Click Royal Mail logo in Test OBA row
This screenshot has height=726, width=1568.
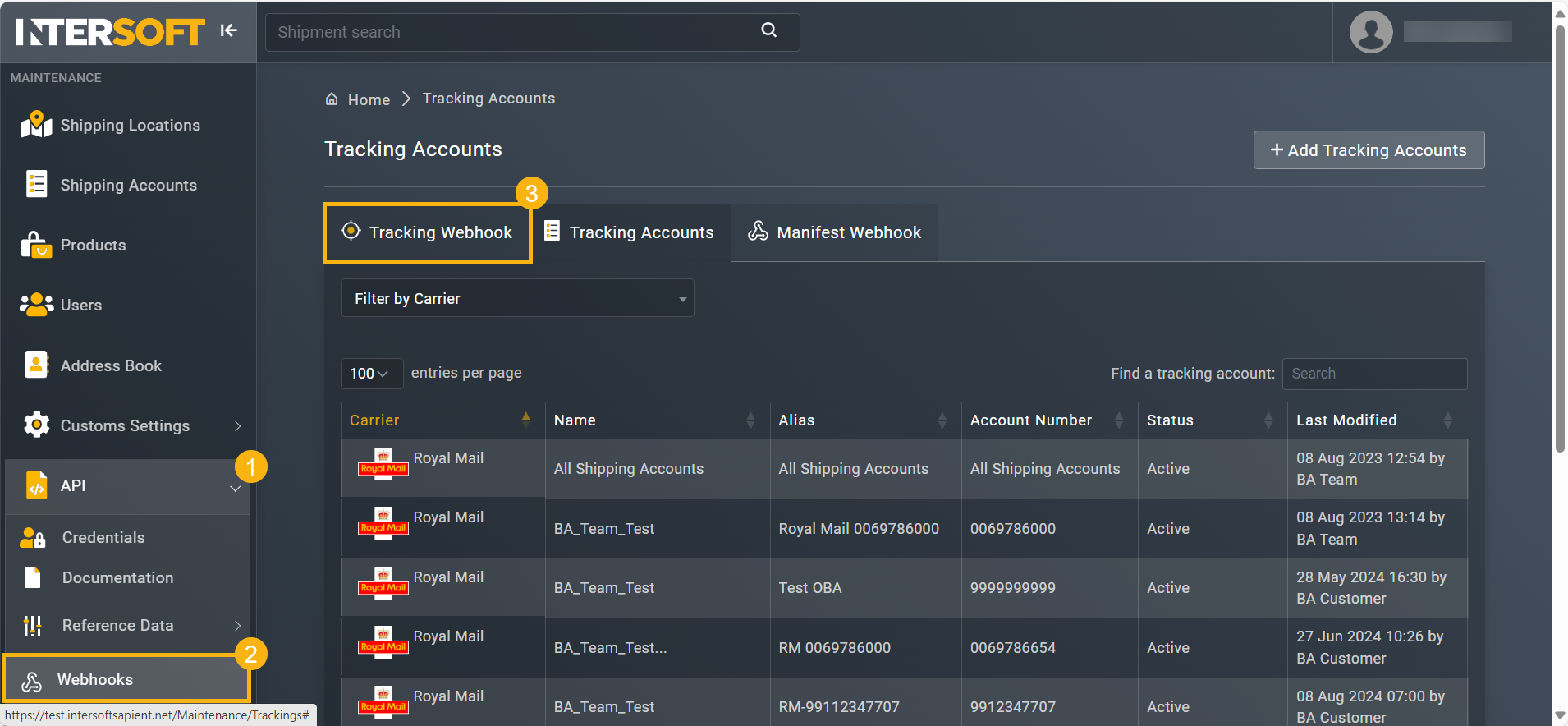pos(383,582)
